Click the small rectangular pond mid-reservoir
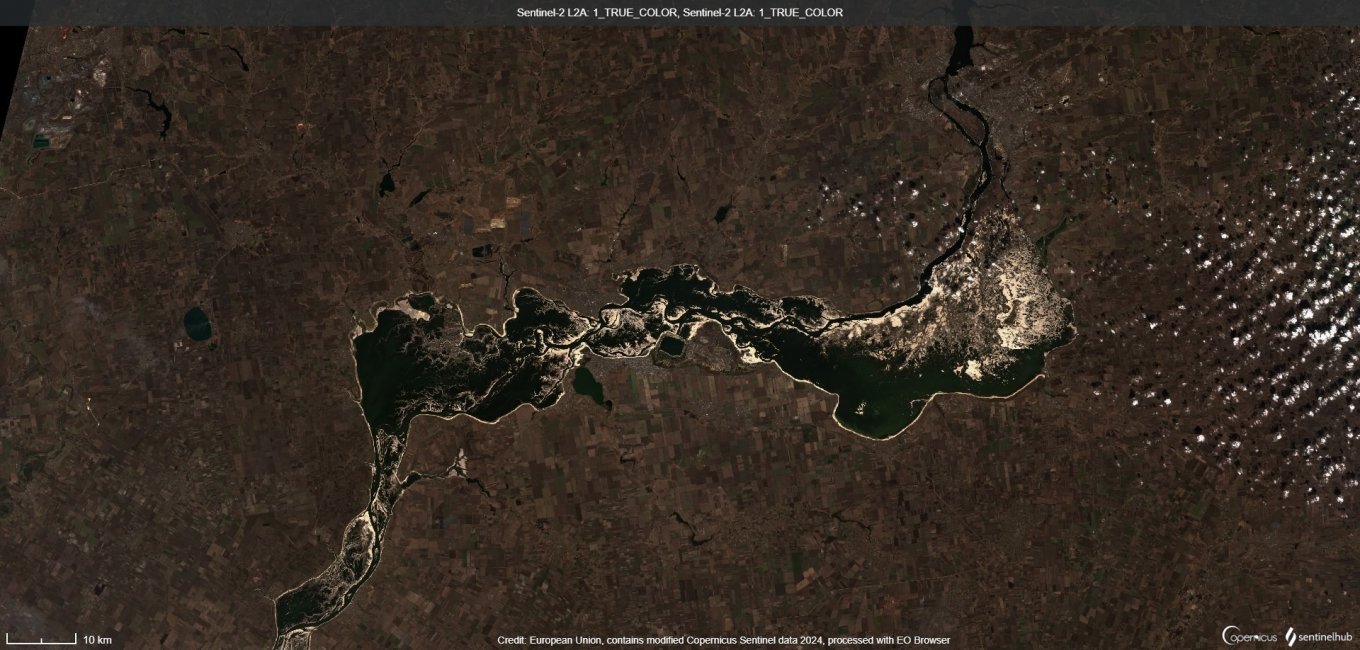 point(672,346)
